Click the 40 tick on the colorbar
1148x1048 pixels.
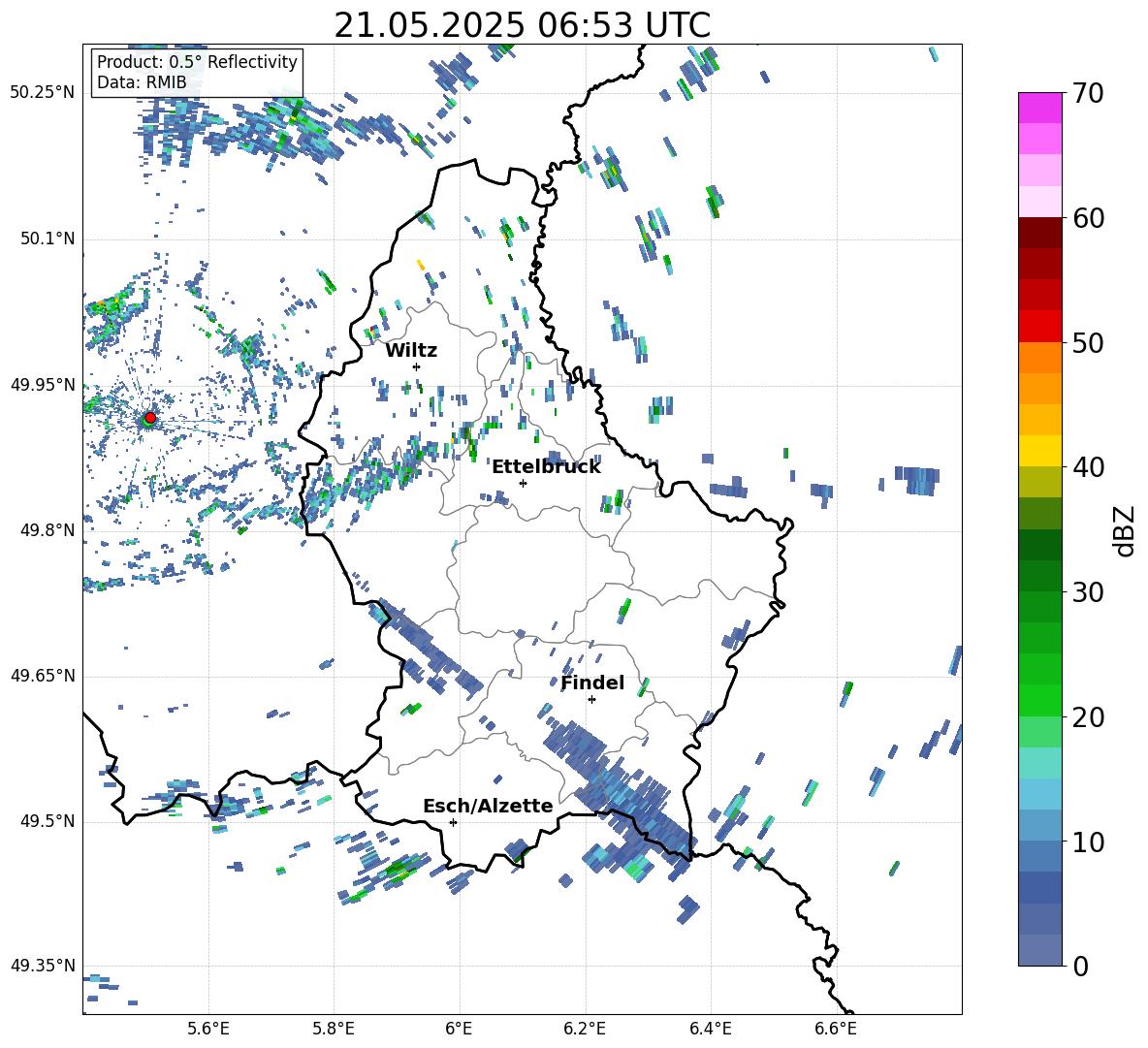[x=1088, y=467]
